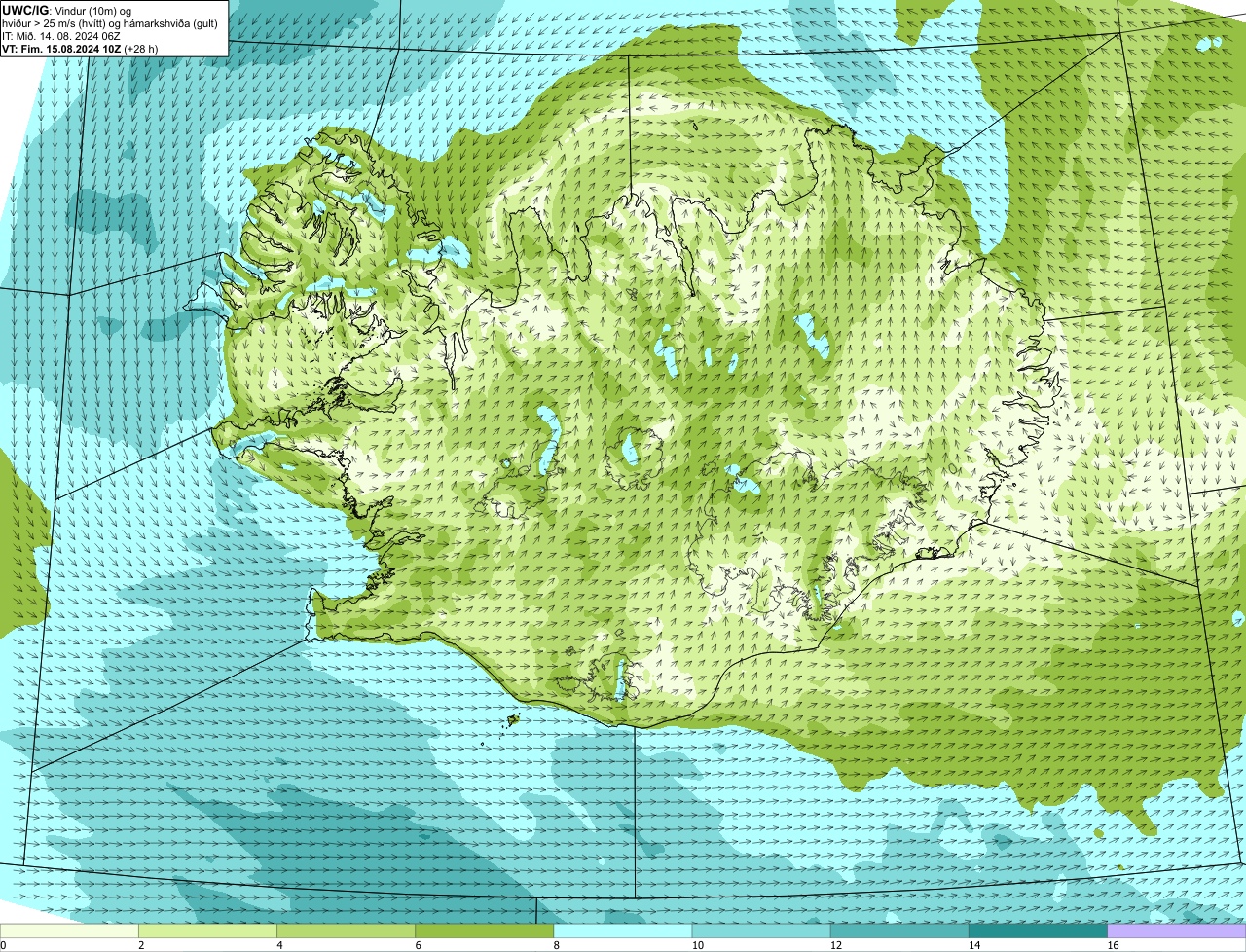Click the 'hviður > 25 m/s' description line
Screen dimensions: 1246x952
tap(110, 22)
